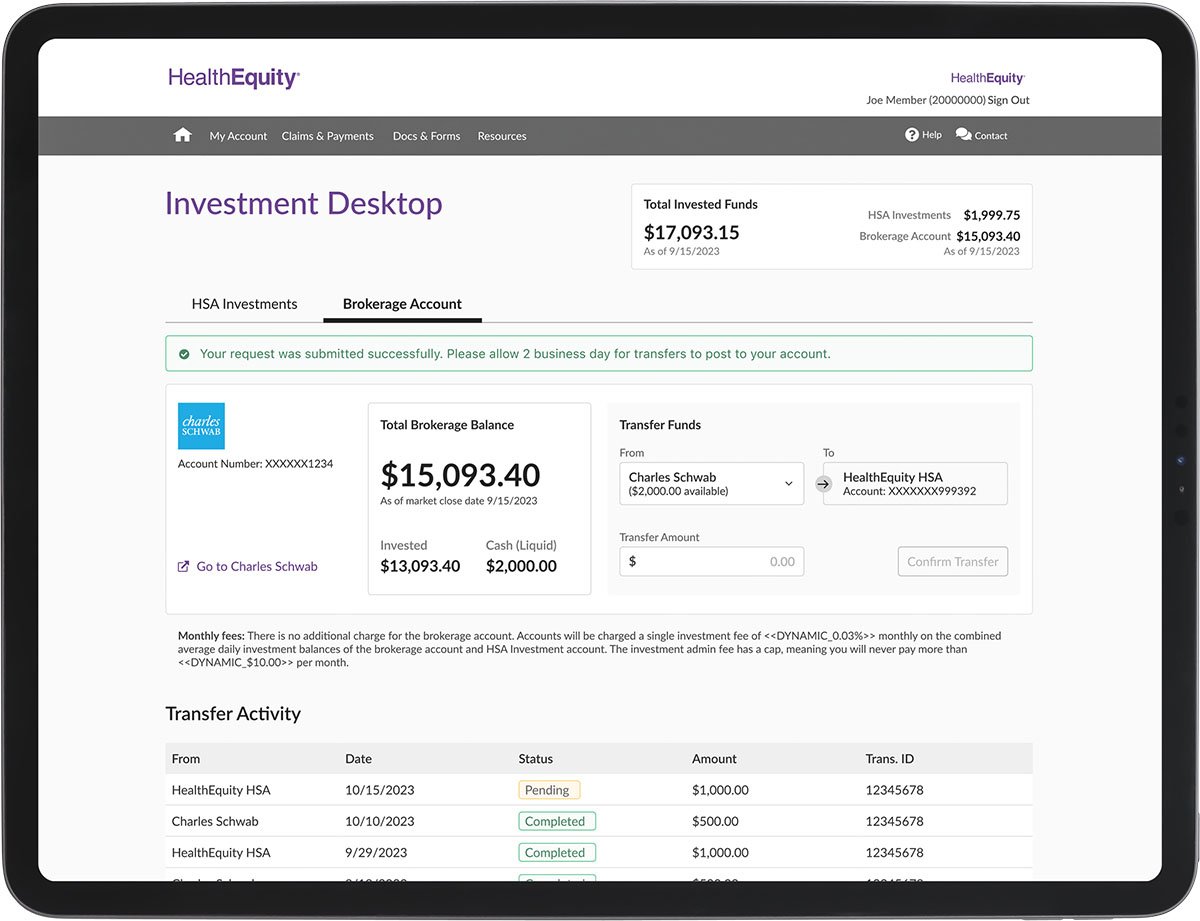Click the HealthEquity logo at top left
This screenshot has height=921, width=1200.
(x=234, y=78)
